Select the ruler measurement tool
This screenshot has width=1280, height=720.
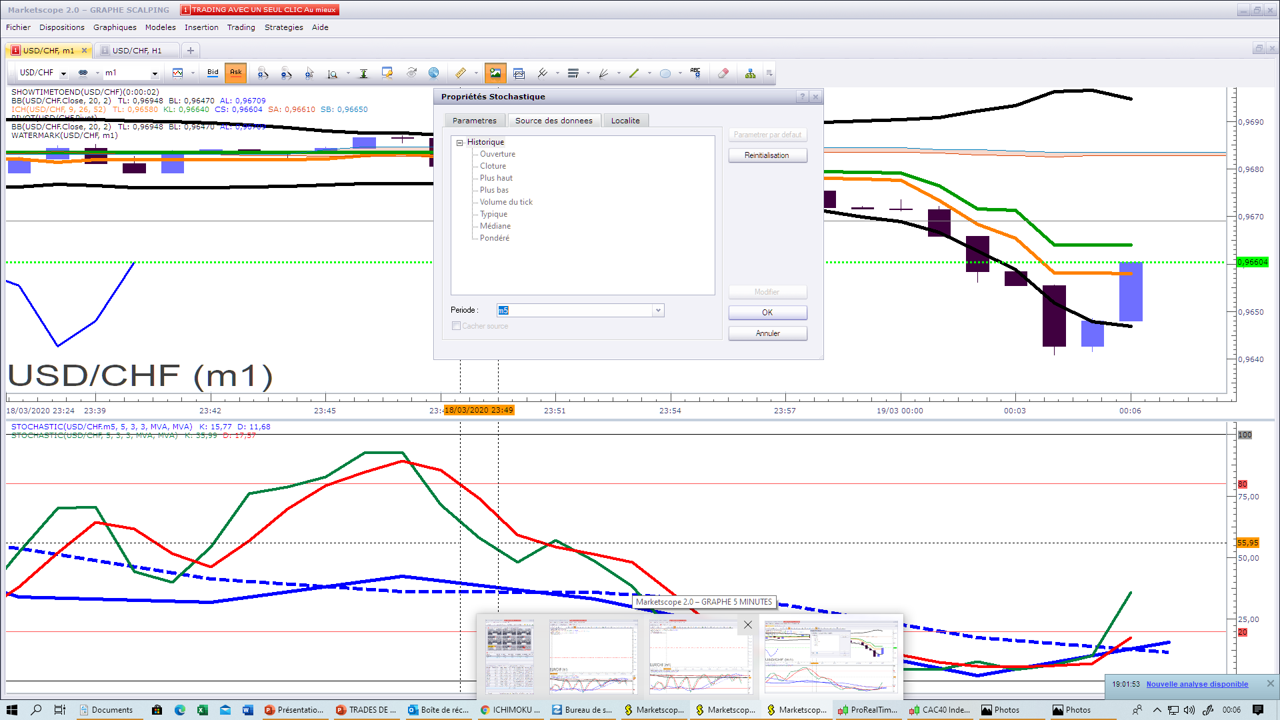460,73
